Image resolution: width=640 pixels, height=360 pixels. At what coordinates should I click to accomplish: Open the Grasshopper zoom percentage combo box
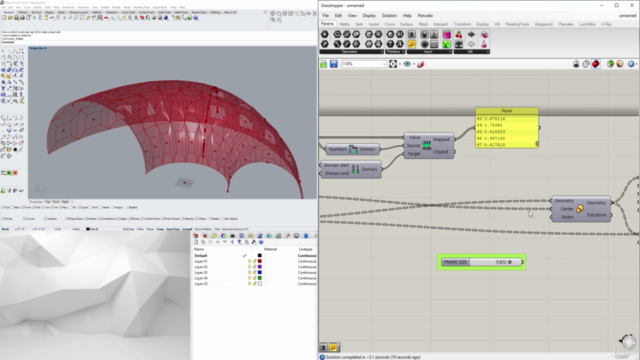(364, 64)
